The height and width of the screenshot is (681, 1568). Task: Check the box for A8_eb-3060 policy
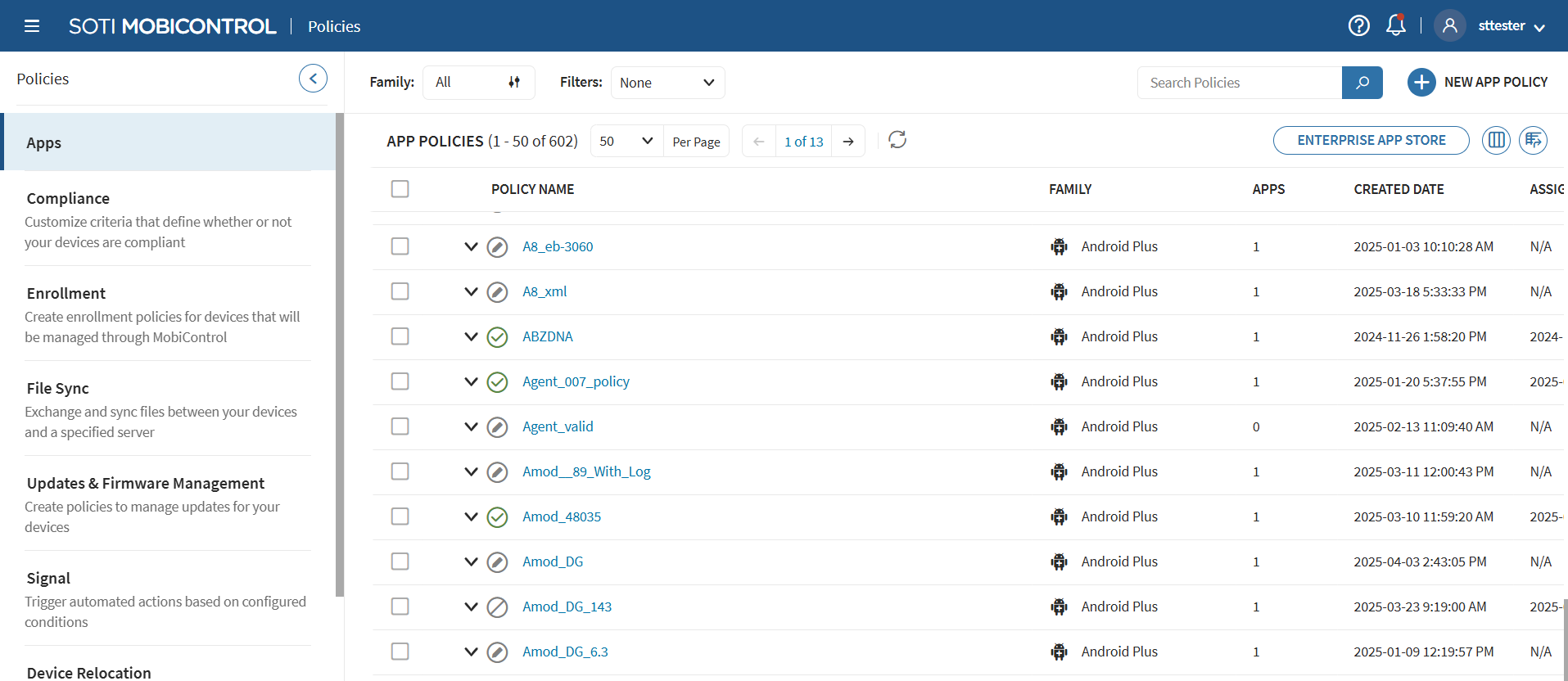[x=400, y=246]
